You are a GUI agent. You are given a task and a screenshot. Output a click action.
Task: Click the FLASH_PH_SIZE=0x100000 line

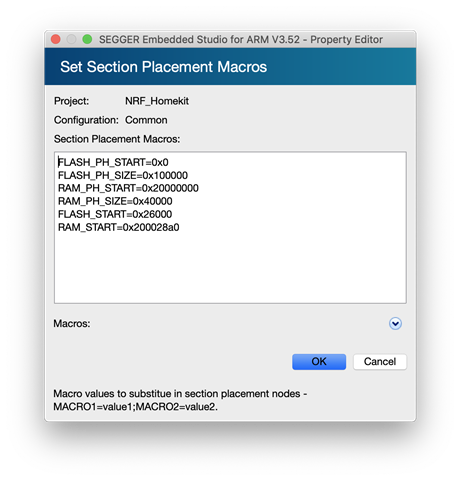click(123, 175)
